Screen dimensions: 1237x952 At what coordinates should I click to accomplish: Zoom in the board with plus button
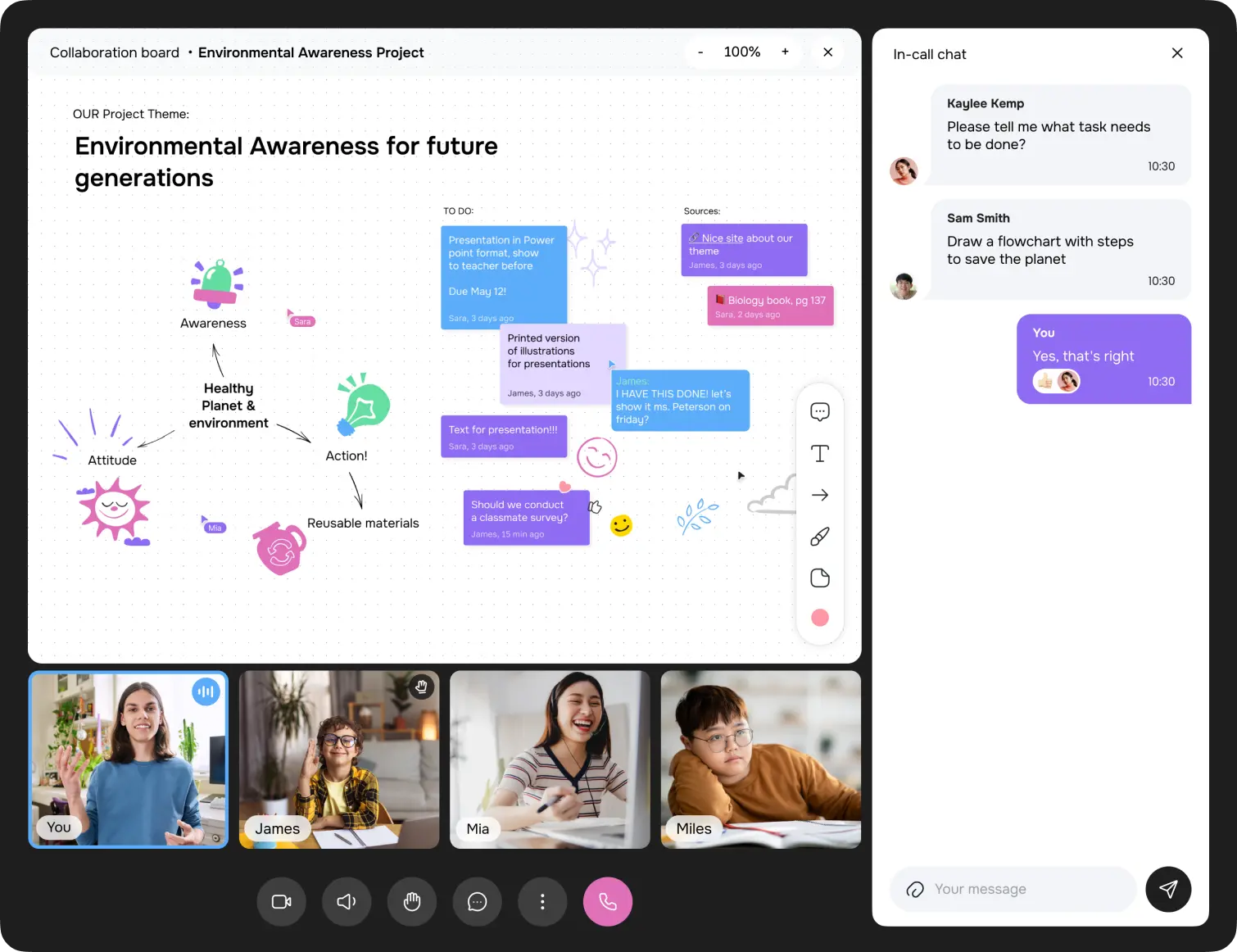785,52
